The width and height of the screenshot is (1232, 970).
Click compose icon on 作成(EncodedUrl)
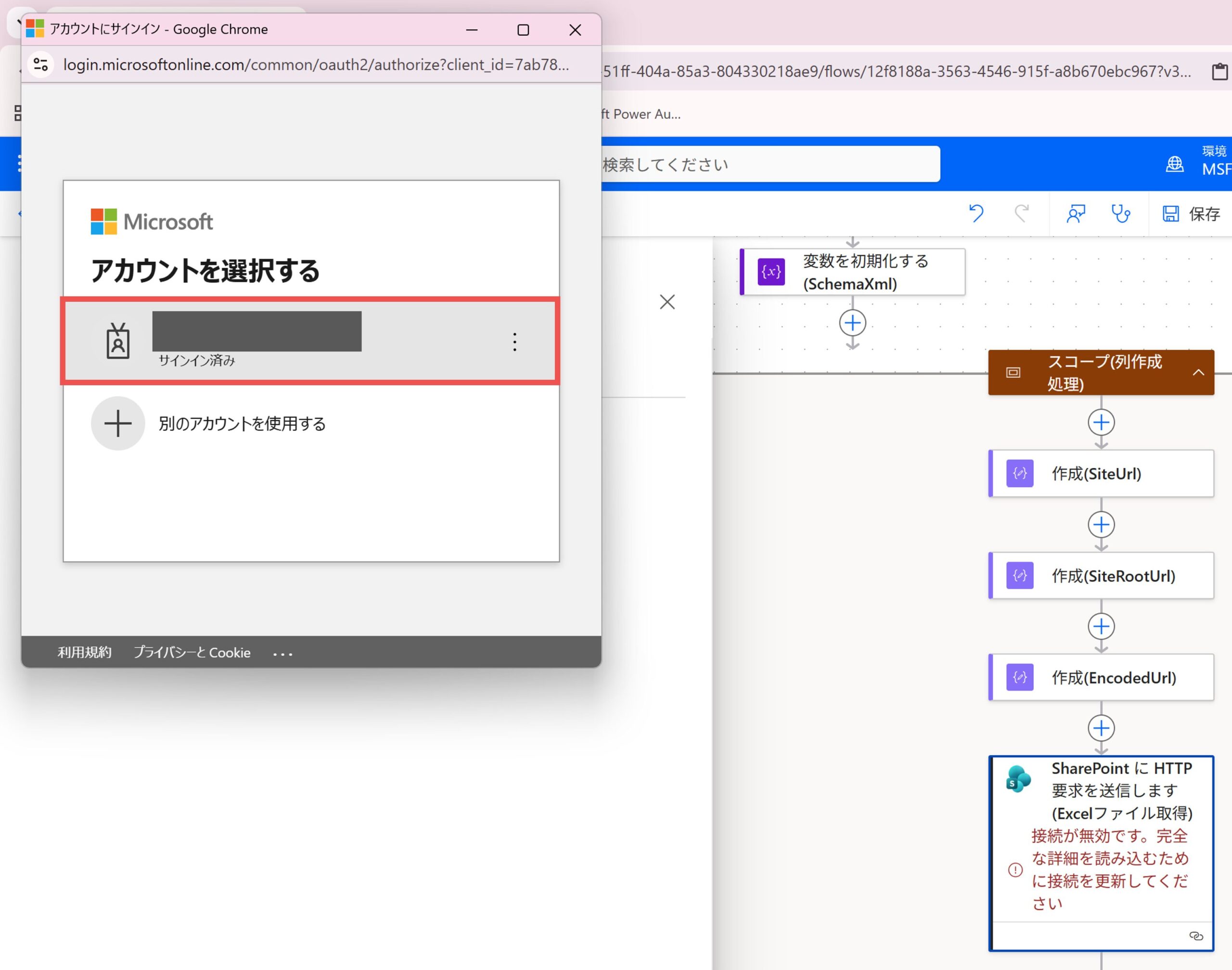coord(1020,677)
